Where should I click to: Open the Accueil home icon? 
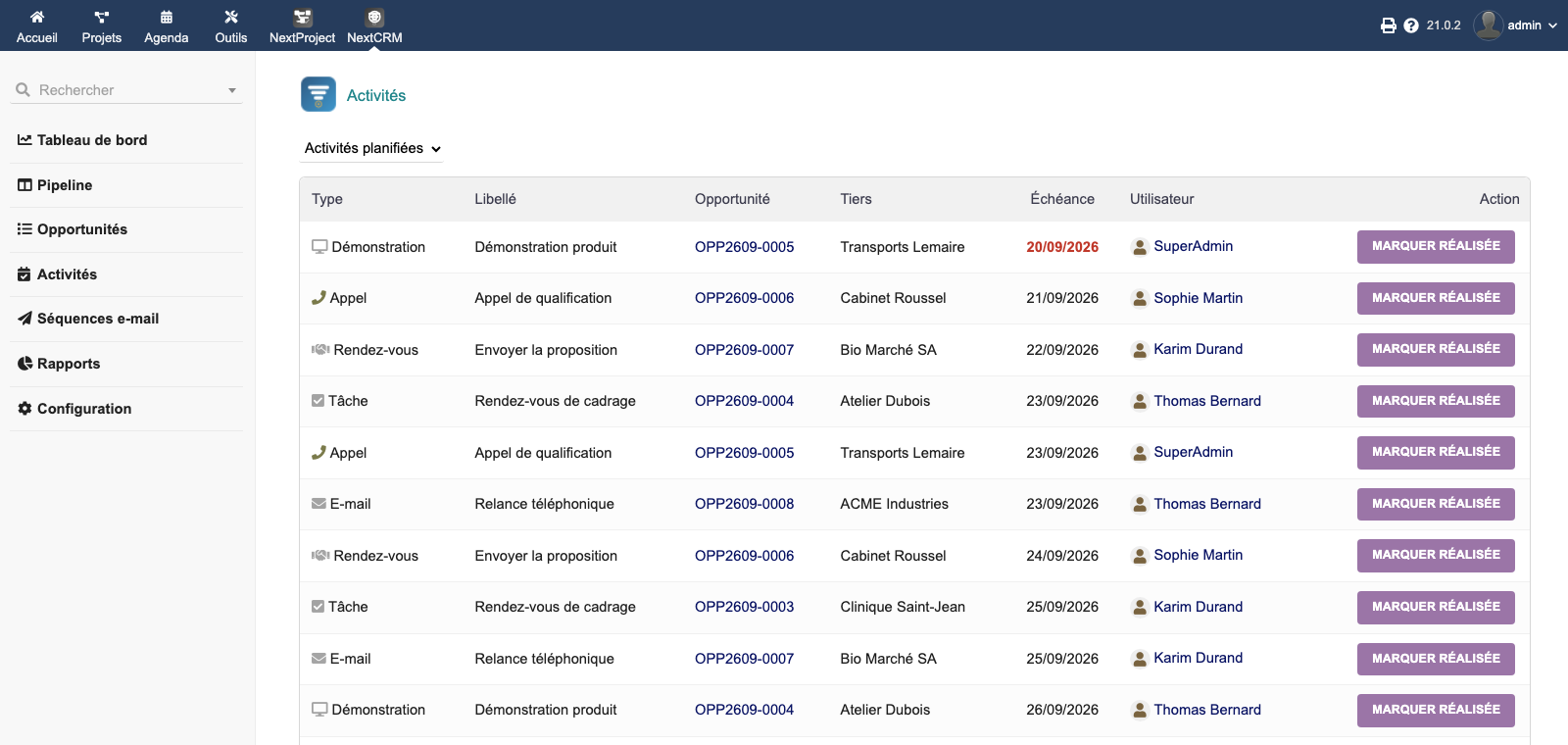tap(37, 17)
